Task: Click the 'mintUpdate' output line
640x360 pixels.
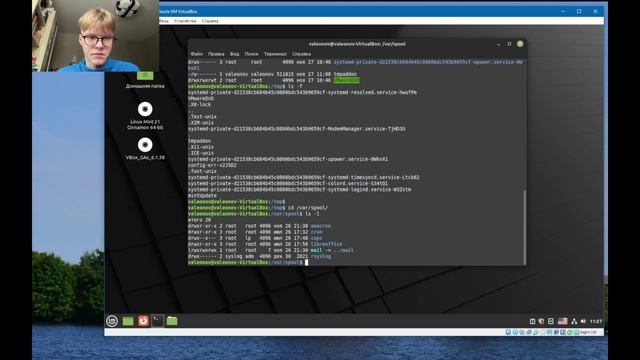Action: tap(202, 196)
